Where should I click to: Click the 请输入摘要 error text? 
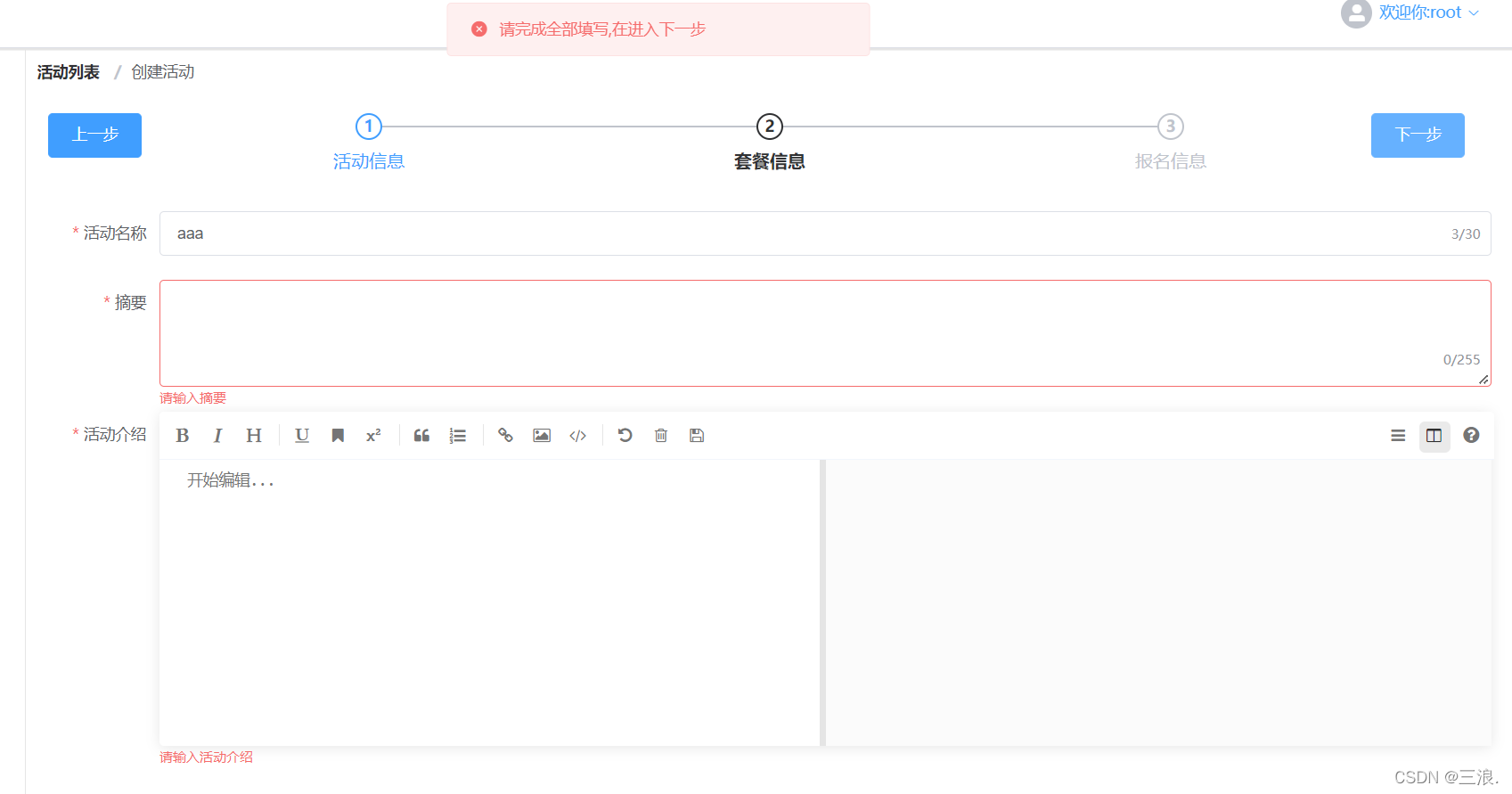pyautogui.click(x=193, y=398)
